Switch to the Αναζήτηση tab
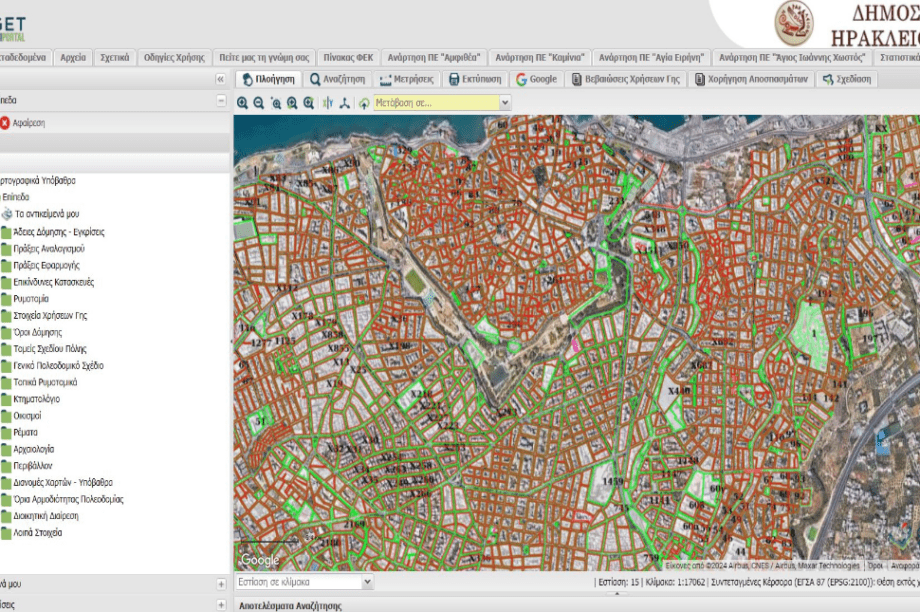 338,79
